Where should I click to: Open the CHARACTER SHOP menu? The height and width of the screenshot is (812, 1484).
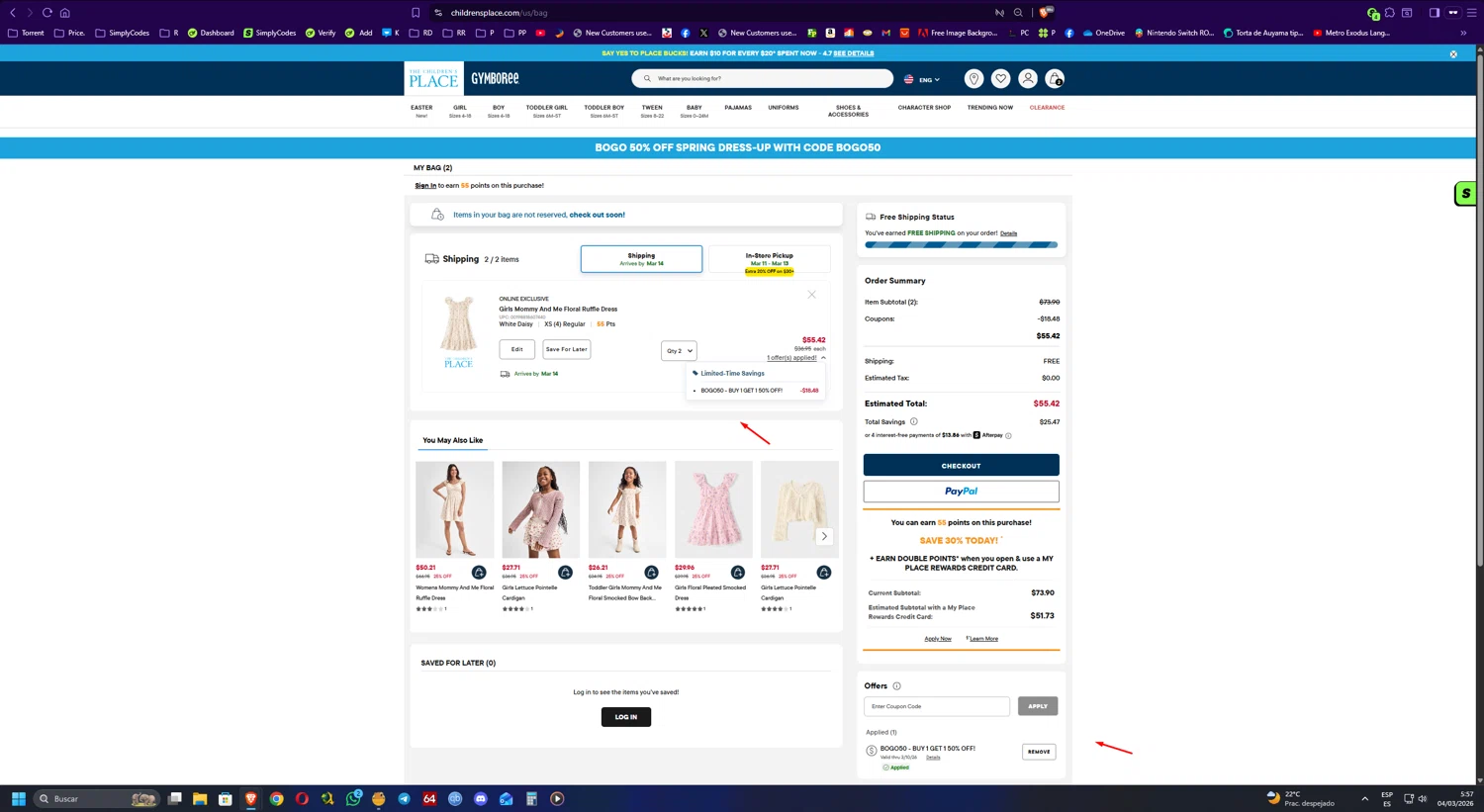924,108
